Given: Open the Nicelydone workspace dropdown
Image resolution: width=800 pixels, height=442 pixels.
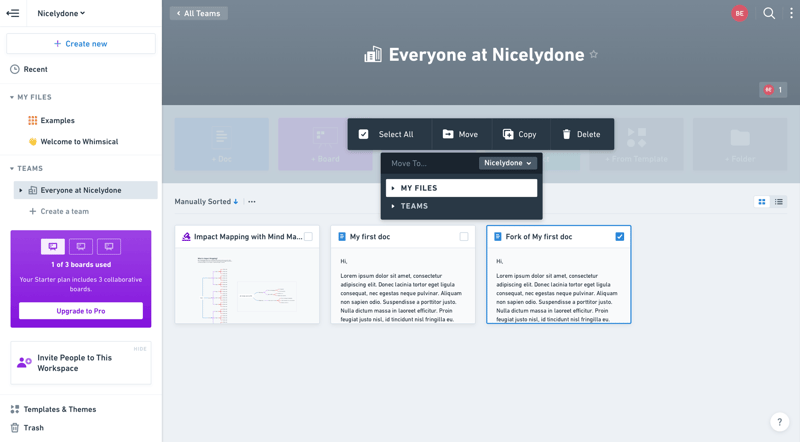Looking at the screenshot, I should click(61, 13).
